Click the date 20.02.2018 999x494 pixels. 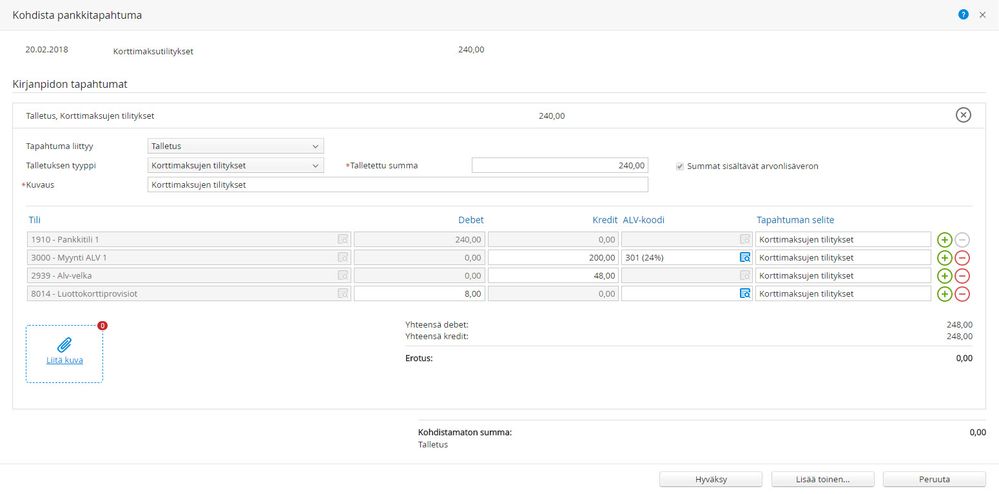pyautogui.click(x=47, y=49)
